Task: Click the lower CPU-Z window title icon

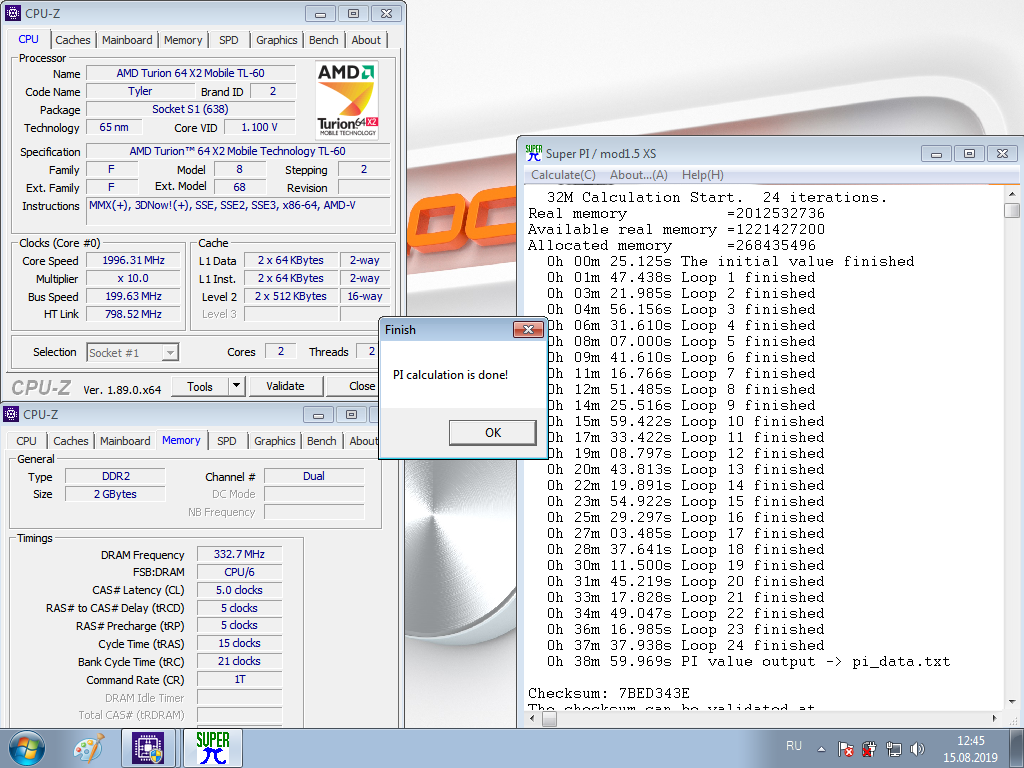Action: pyautogui.click(x=11, y=414)
